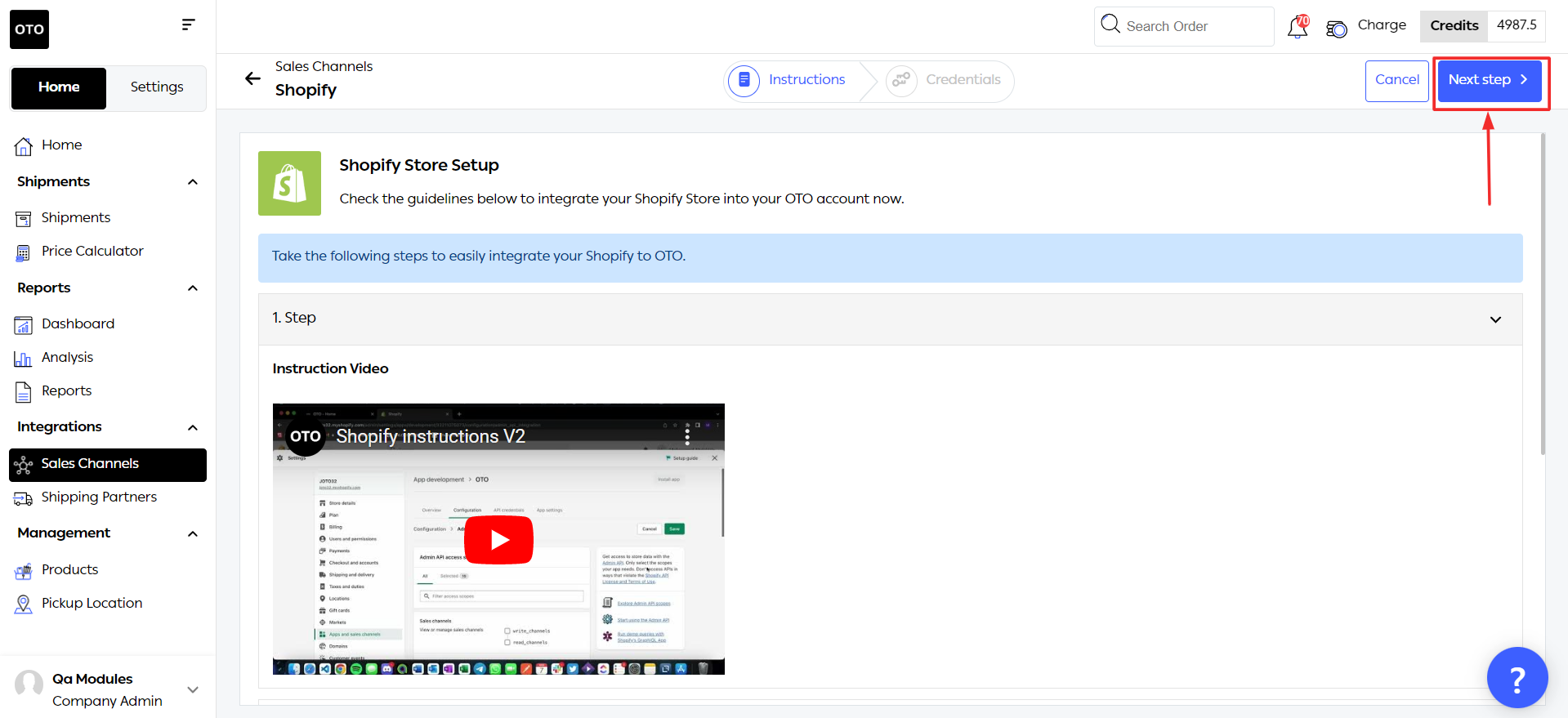Click the Home house icon
This screenshot has height=718, width=1568.
point(24,146)
